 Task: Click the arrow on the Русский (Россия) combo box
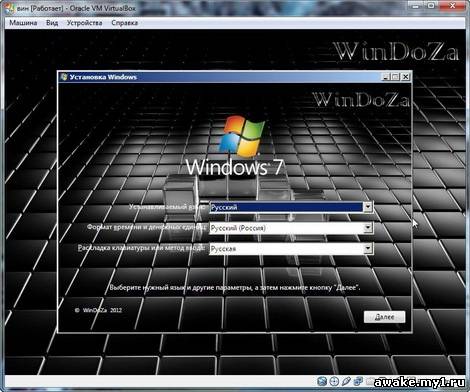click(x=368, y=228)
